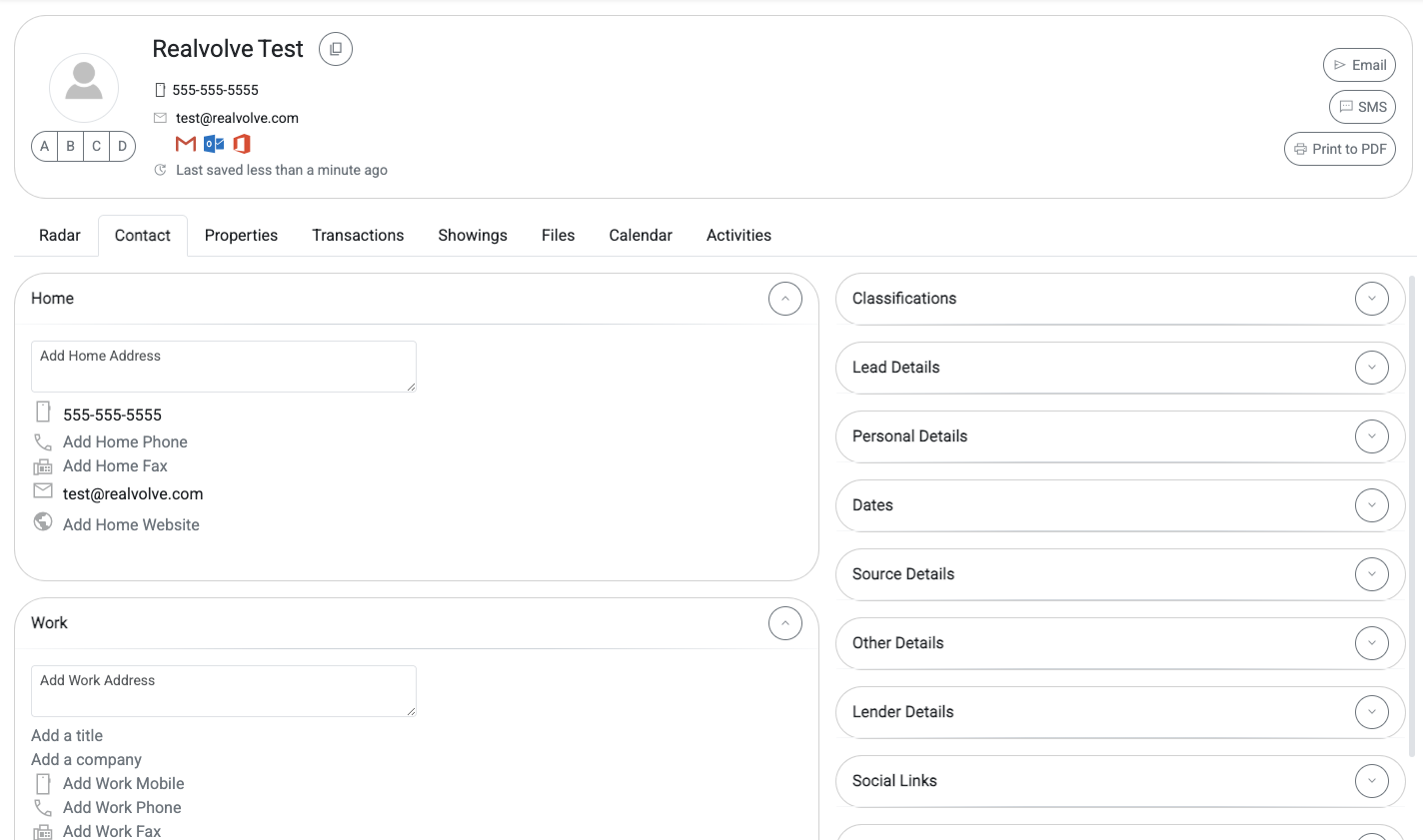Image resolution: width=1423 pixels, height=840 pixels.
Task: Open the Activities tab
Action: tap(738, 236)
